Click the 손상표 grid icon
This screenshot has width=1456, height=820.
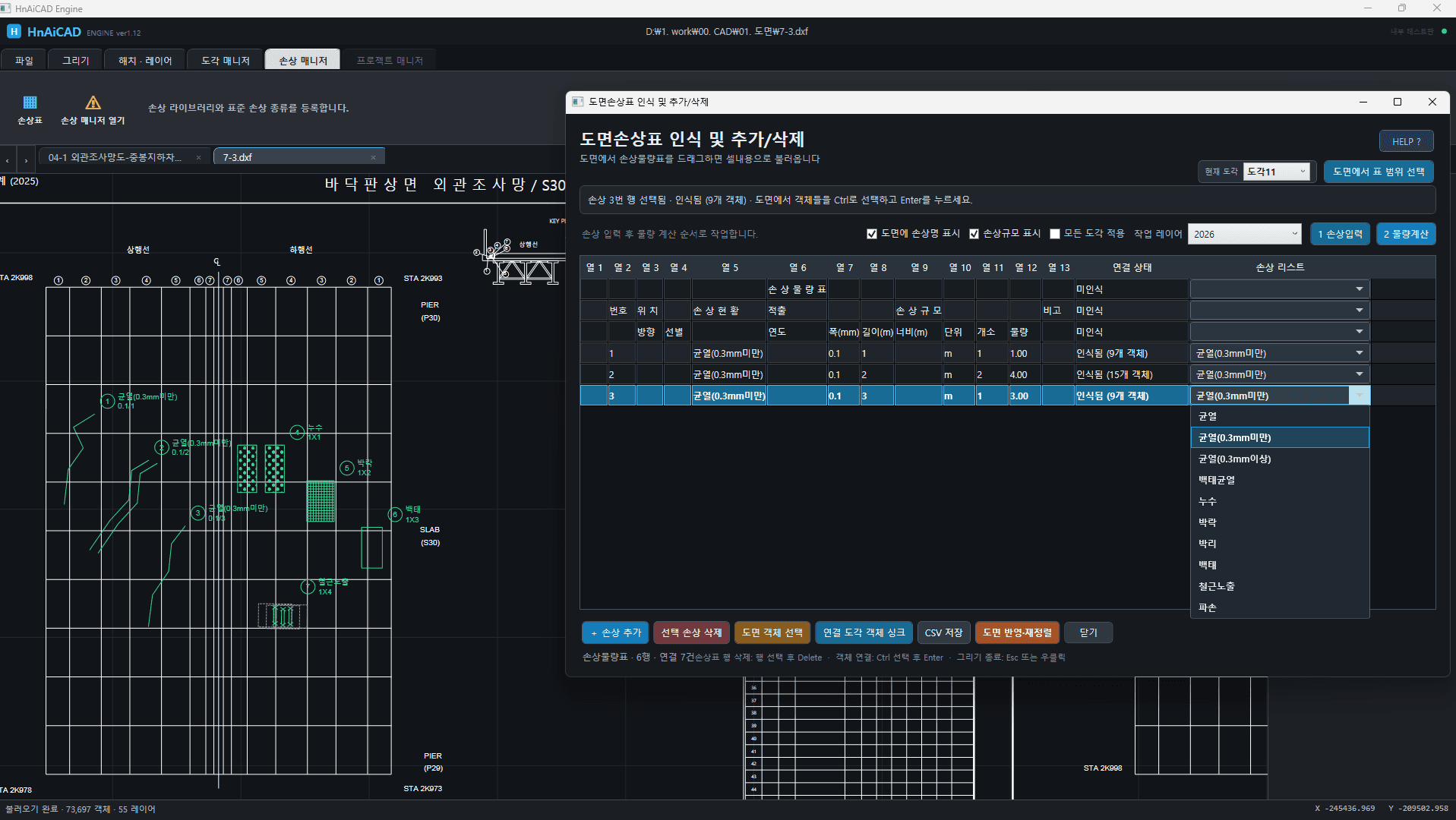pyautogui.click(x=30, y=102)
